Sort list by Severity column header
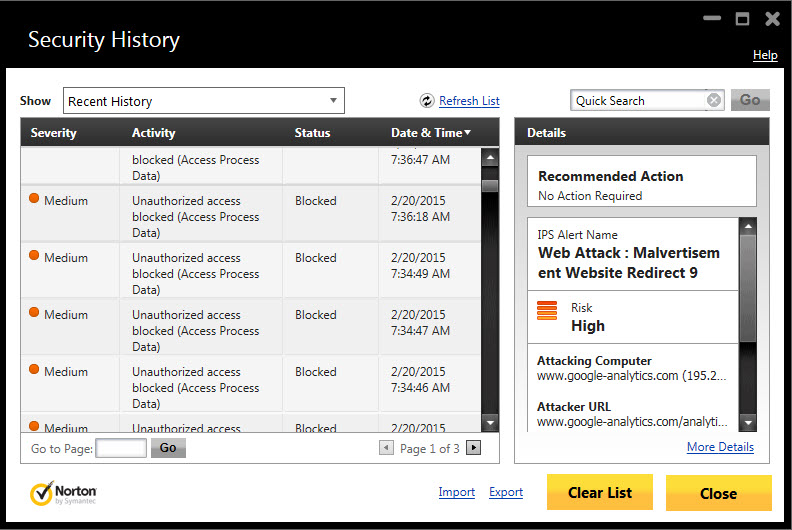Viewport: 792px width, 530px height. 54,133
